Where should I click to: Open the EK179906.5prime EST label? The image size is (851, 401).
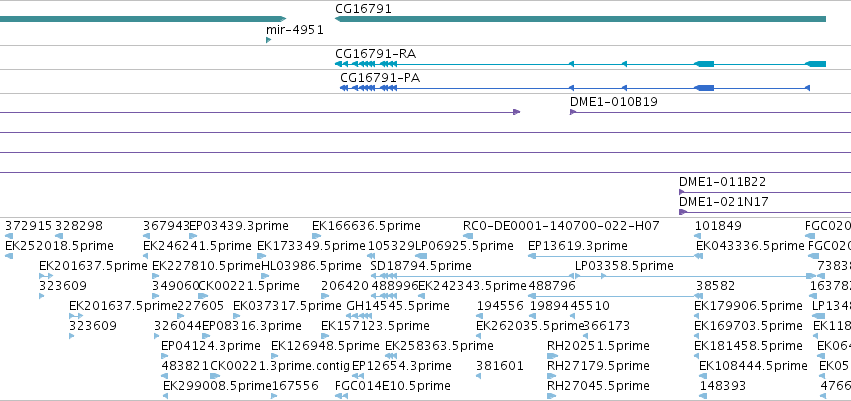[748, 306]
